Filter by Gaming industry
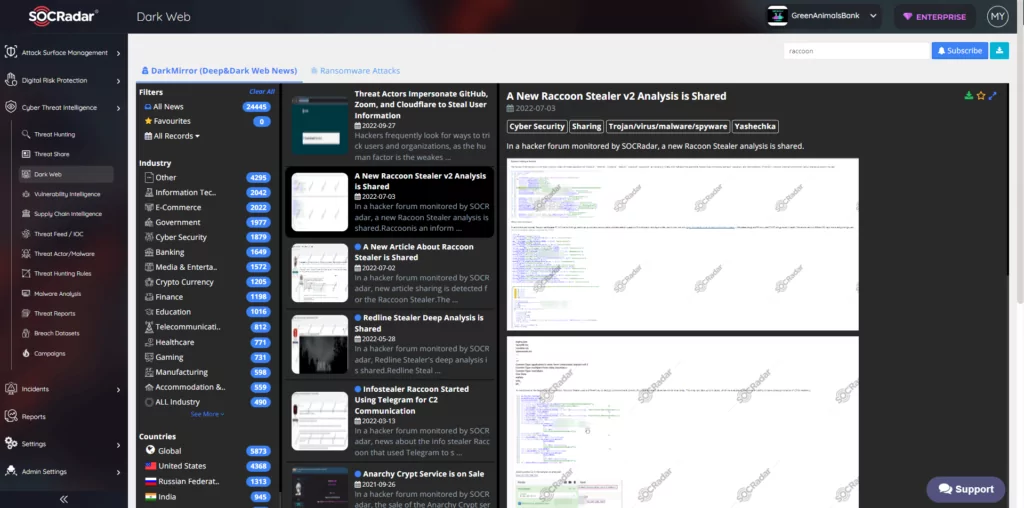 pyautogui.click(x=164, y=357)
